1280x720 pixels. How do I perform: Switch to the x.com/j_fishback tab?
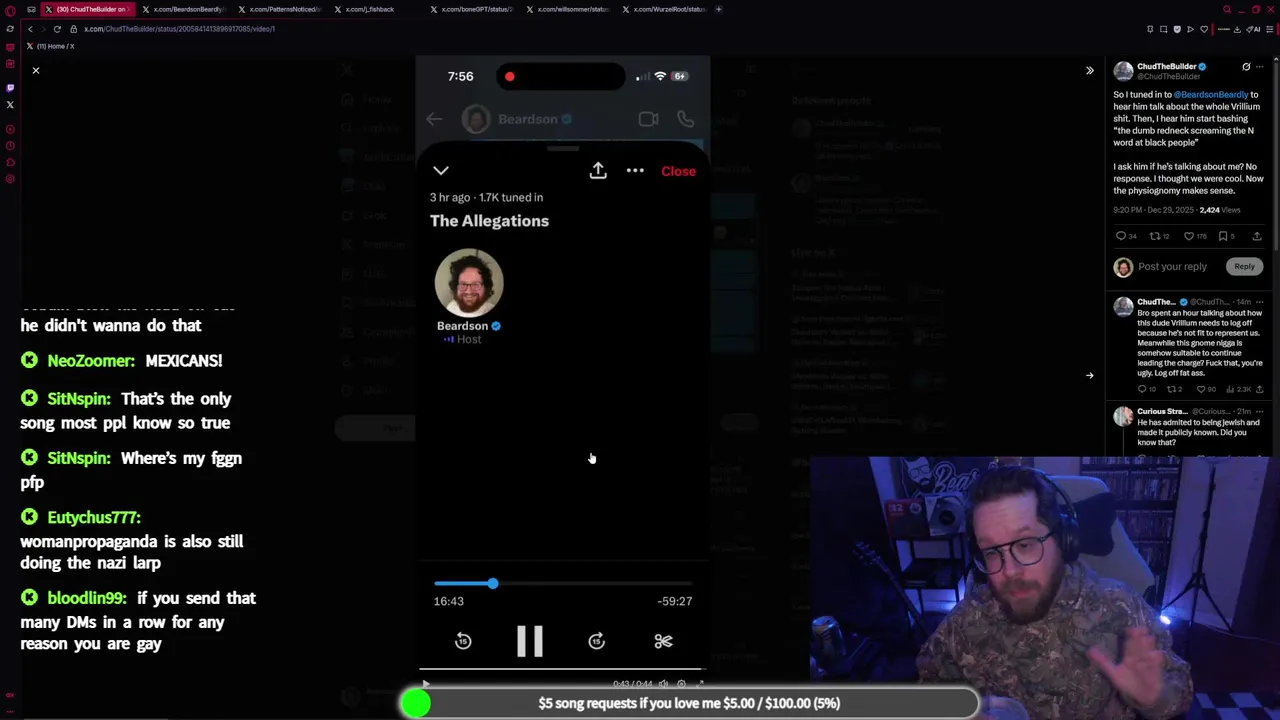point(376,9)
